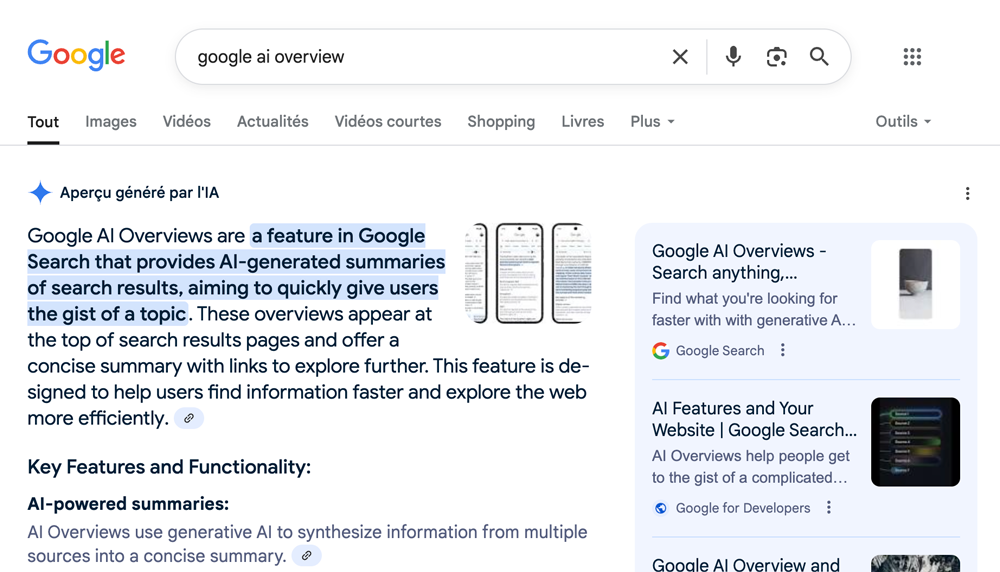Image resolution: width=1000 pixels, height=572 pixels.
Task: Click the Google Search favicon
Action: (661, 351)
